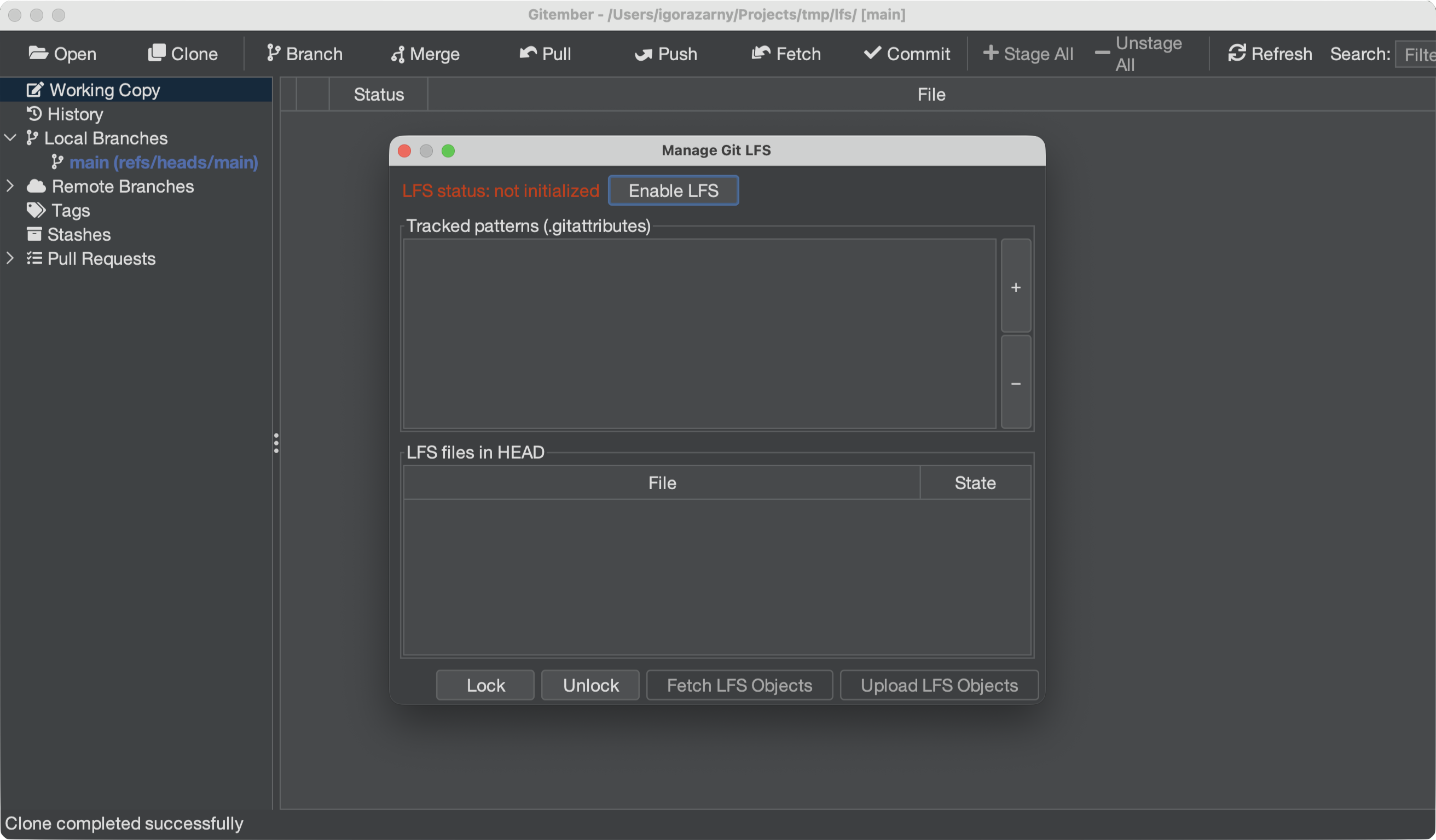Click the Stashes archive icon

34,234
